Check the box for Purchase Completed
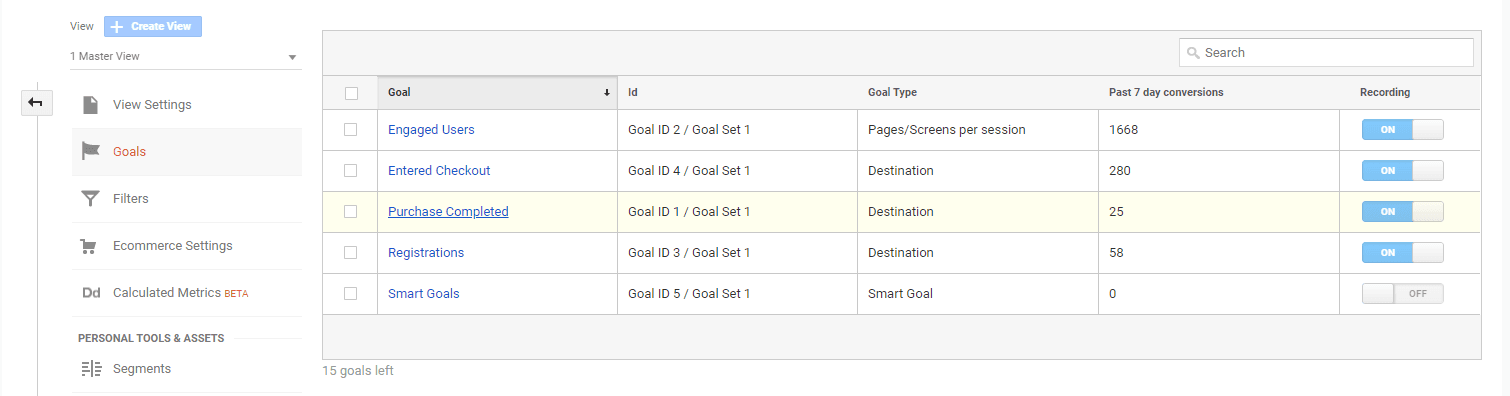The width and height of the screenshot is (1510, 396). click(350, 212)
